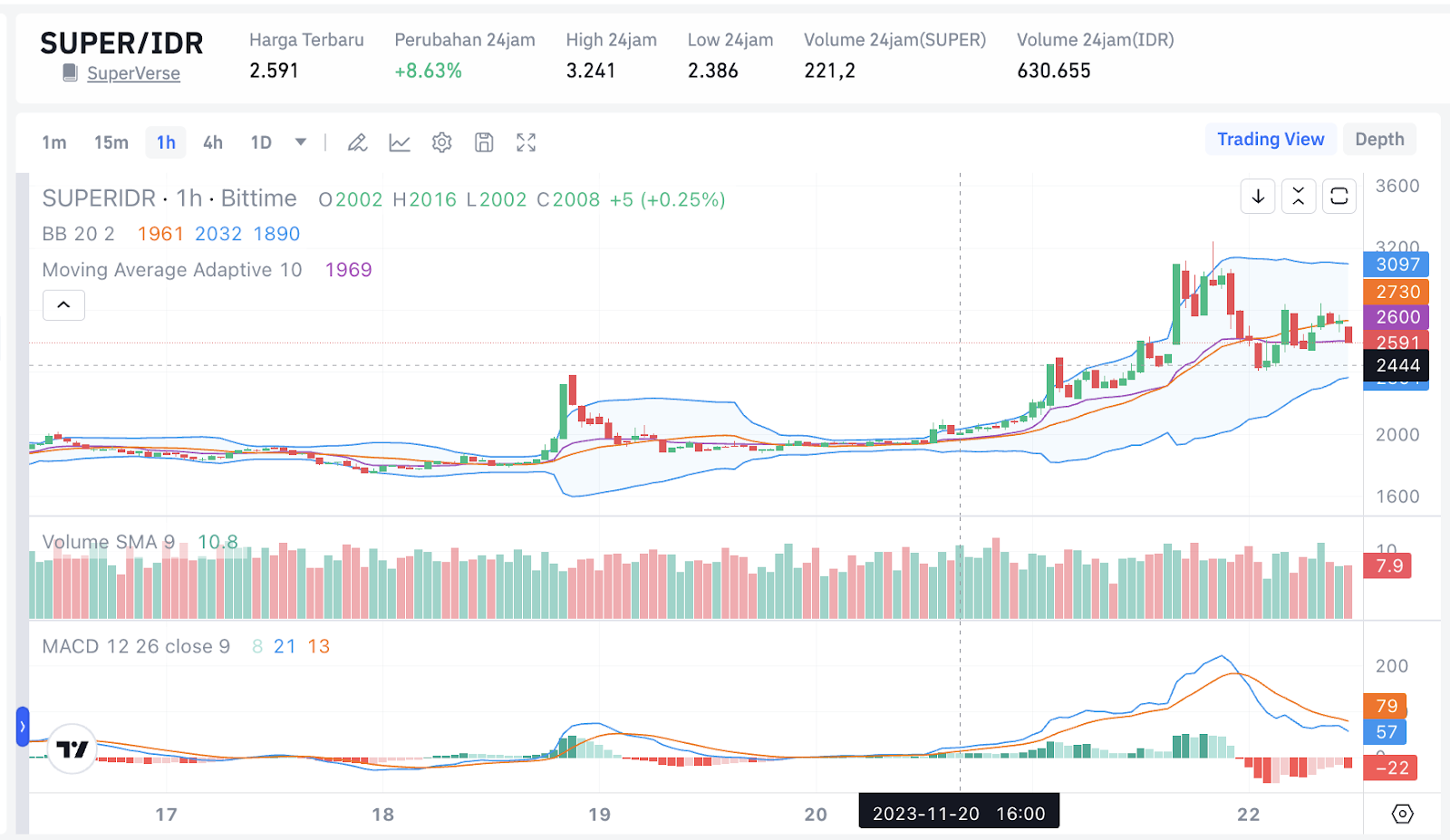Click the SUPERIDR · 1h · Bittime title
Image resolution: width=1450 pixels, height=840 pixels.
[169, 198]
